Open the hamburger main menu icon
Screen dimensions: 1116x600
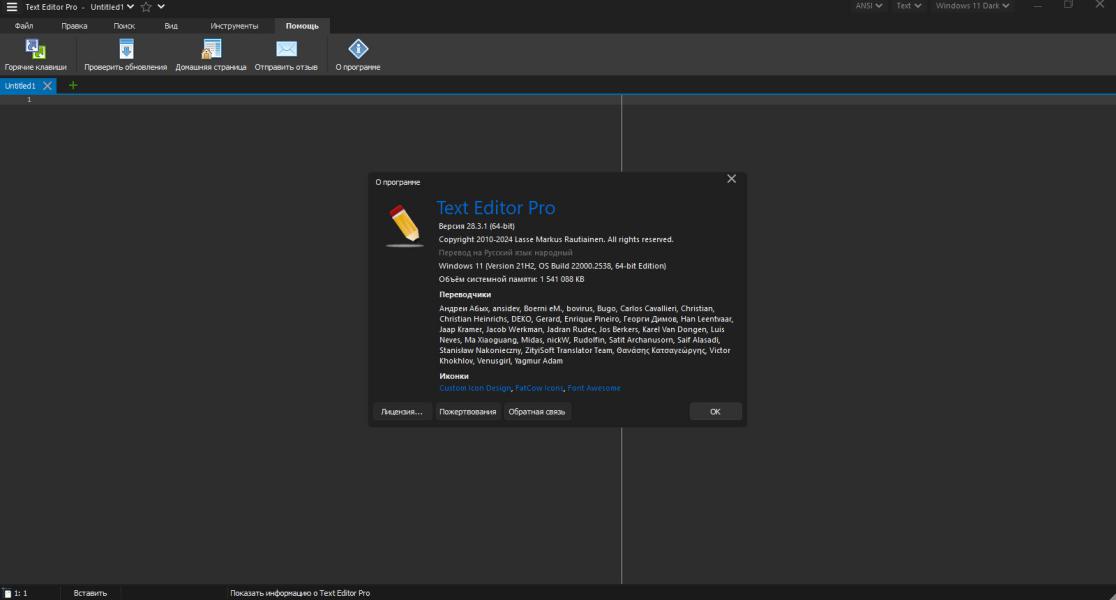point(11,7)
